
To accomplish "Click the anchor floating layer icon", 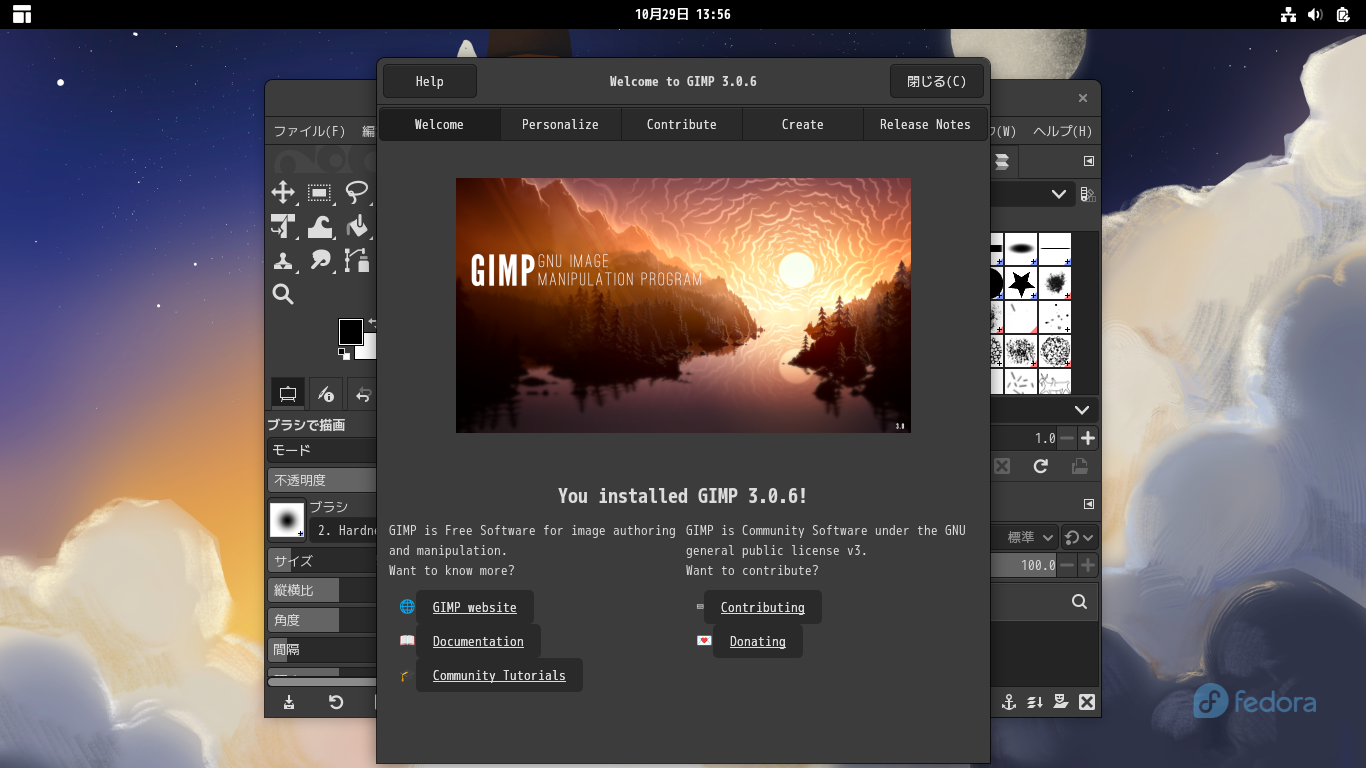I will pyautogui.click(x=1009, y=702).
